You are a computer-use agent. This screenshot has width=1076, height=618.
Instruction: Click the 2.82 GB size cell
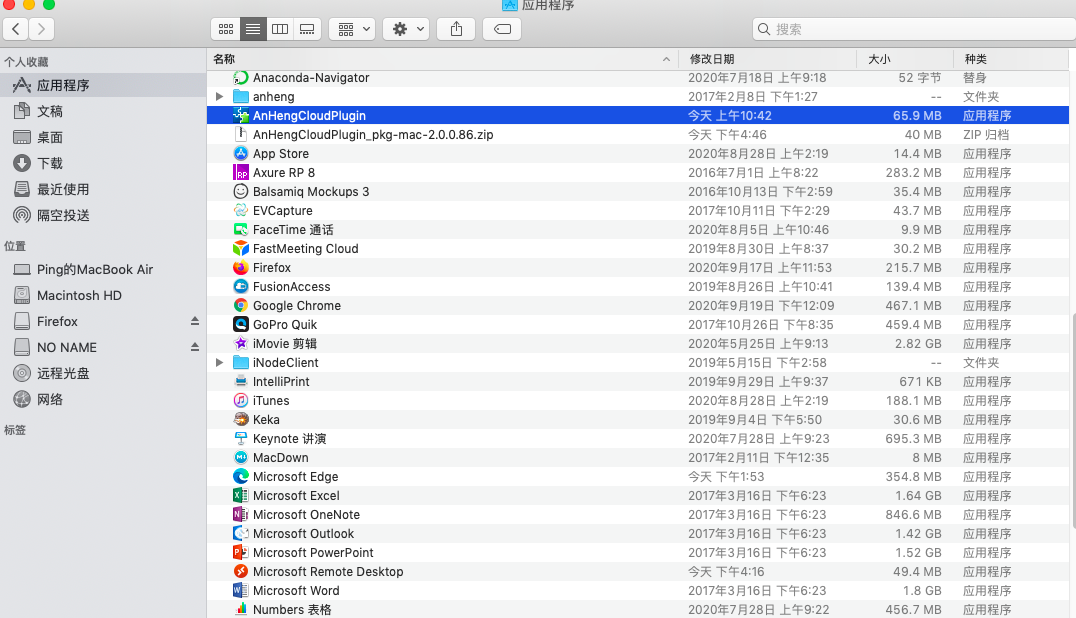[917, 344]
